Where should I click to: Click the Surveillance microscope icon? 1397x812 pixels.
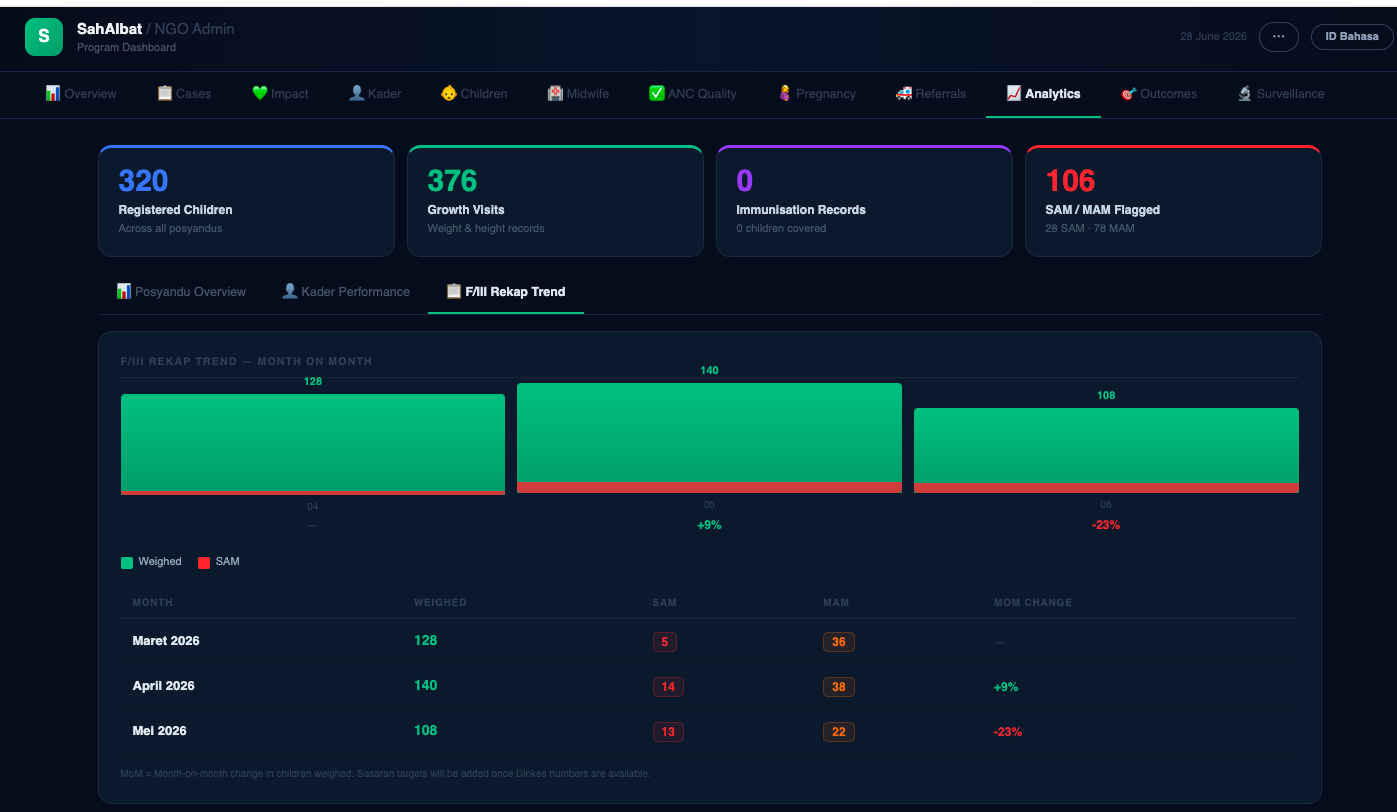[1245, 93]
